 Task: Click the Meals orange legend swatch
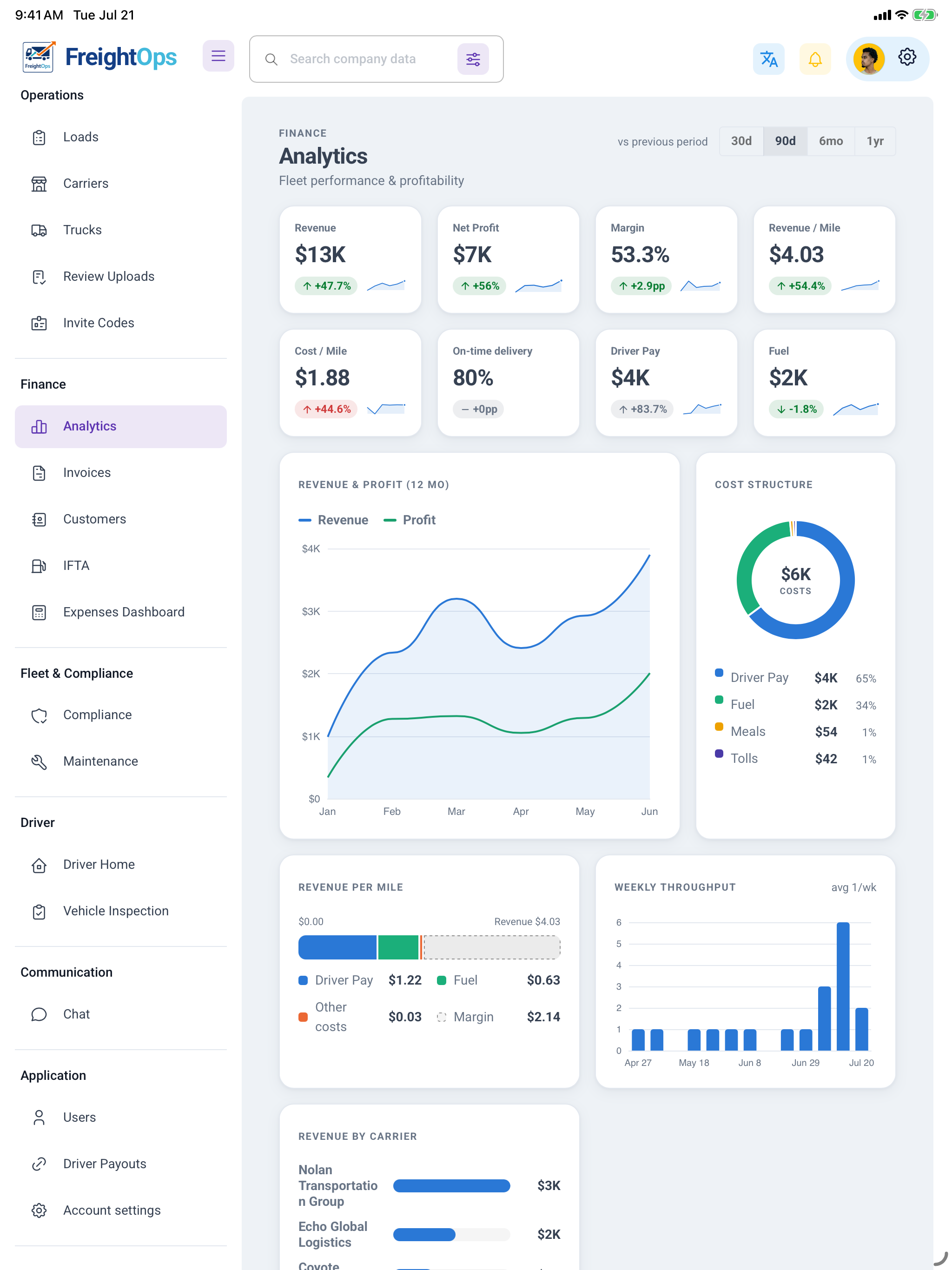[719, 727]
